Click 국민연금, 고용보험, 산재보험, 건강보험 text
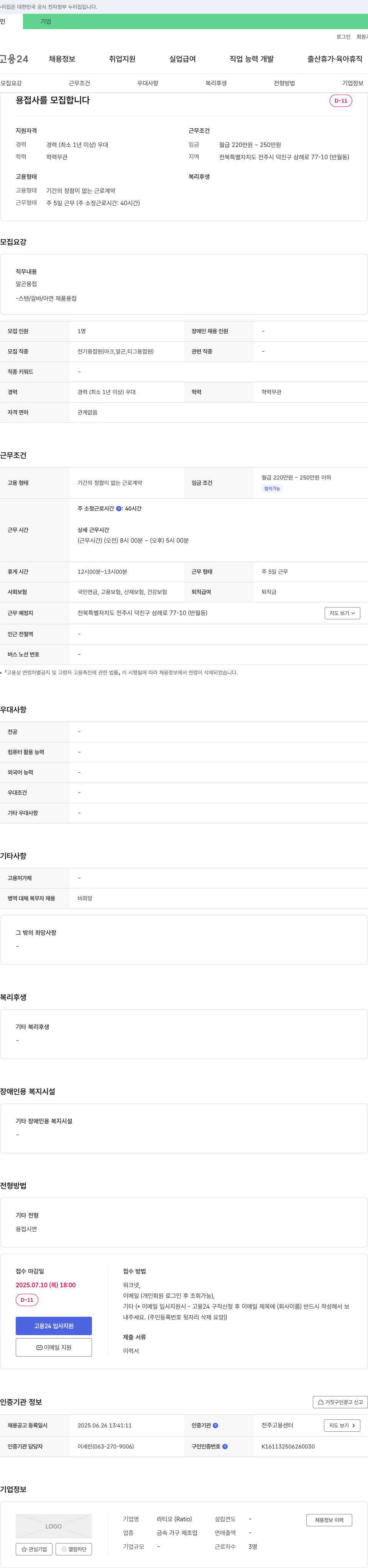 (x=122, y=592)
